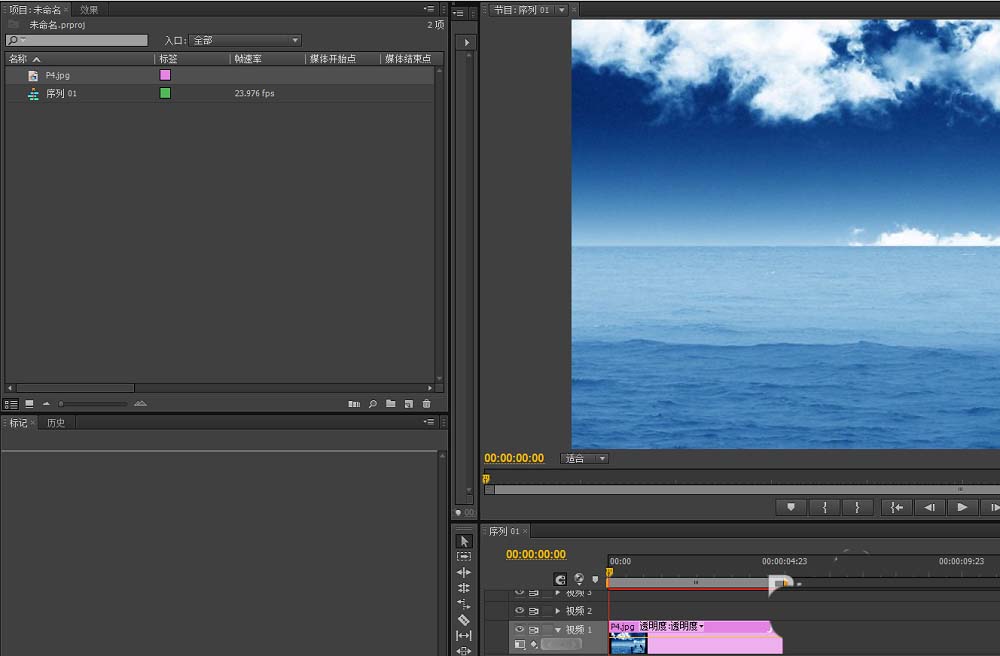The width and height of the screenshot is (1000, 656).
Task: Hide 视频 2 track with eye icon
Action: [x=519, y=611]
